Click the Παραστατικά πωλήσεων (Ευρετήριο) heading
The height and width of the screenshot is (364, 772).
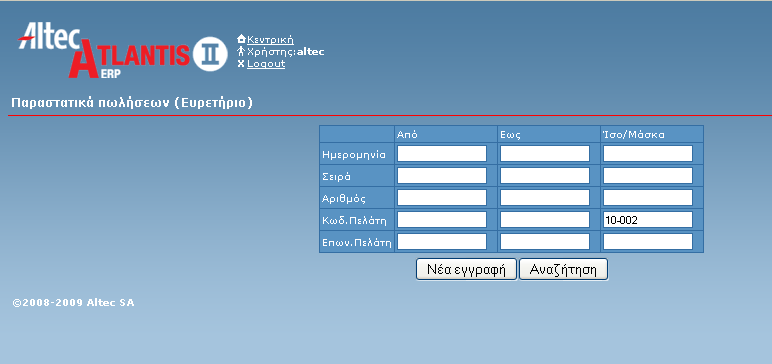click(132, 103)
